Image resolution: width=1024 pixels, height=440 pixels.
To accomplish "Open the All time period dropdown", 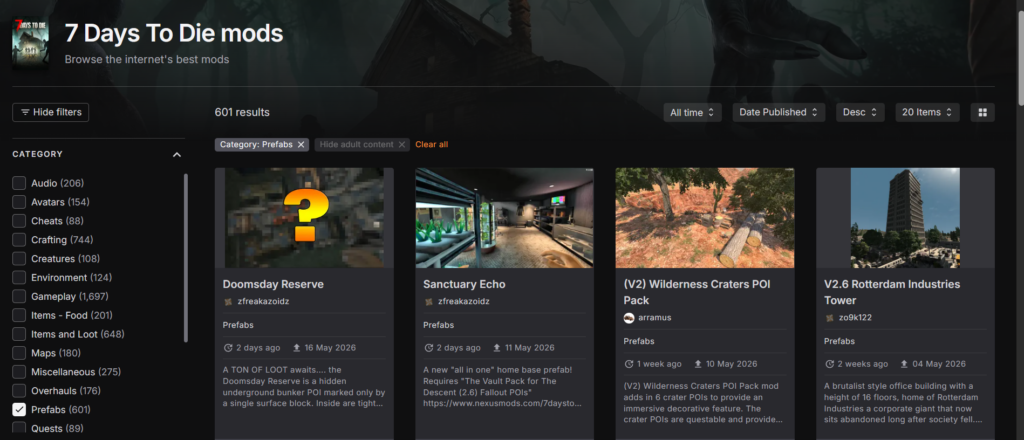I will click(693, 112).
